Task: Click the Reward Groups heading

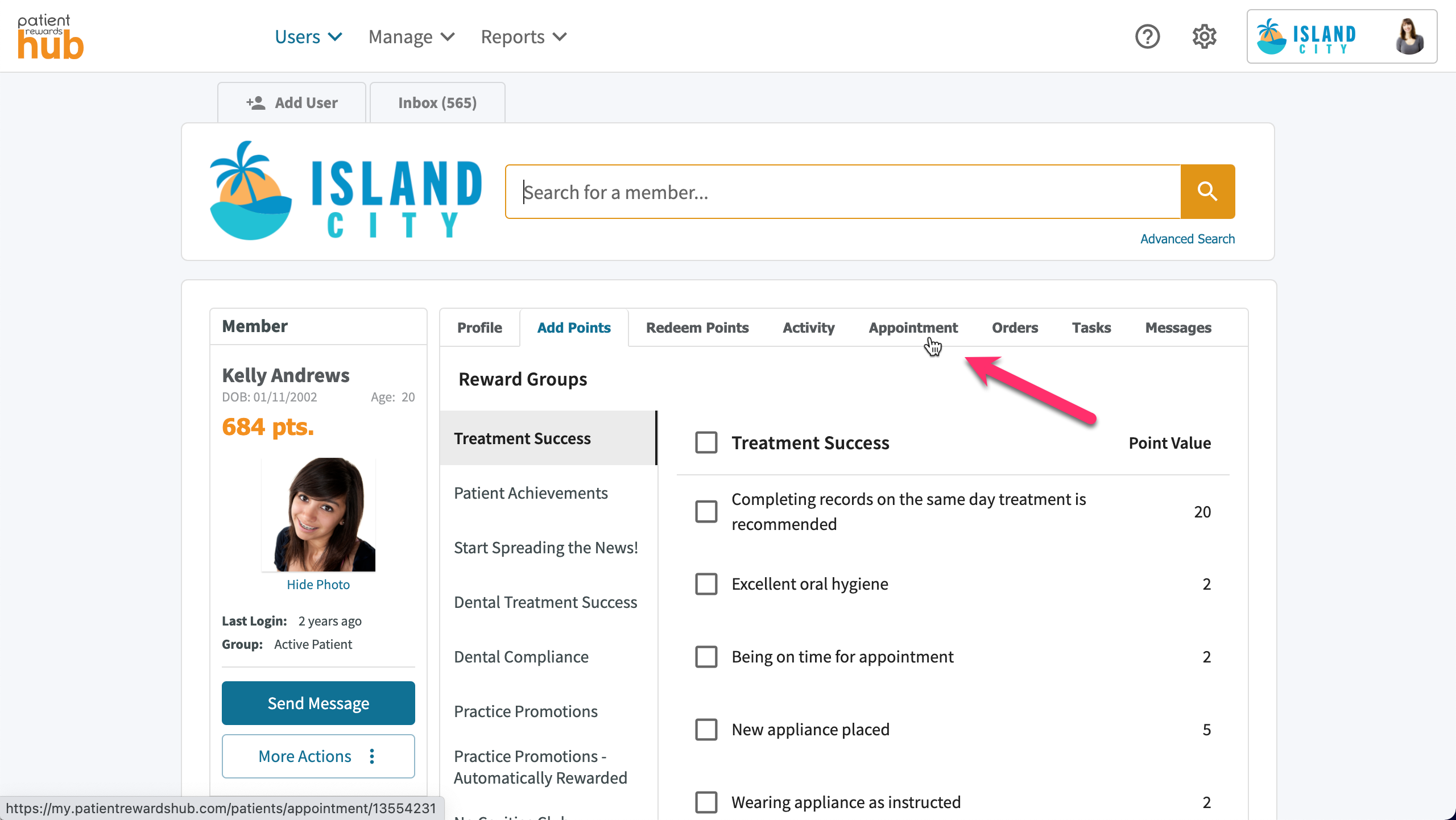Action: [523, 379]
